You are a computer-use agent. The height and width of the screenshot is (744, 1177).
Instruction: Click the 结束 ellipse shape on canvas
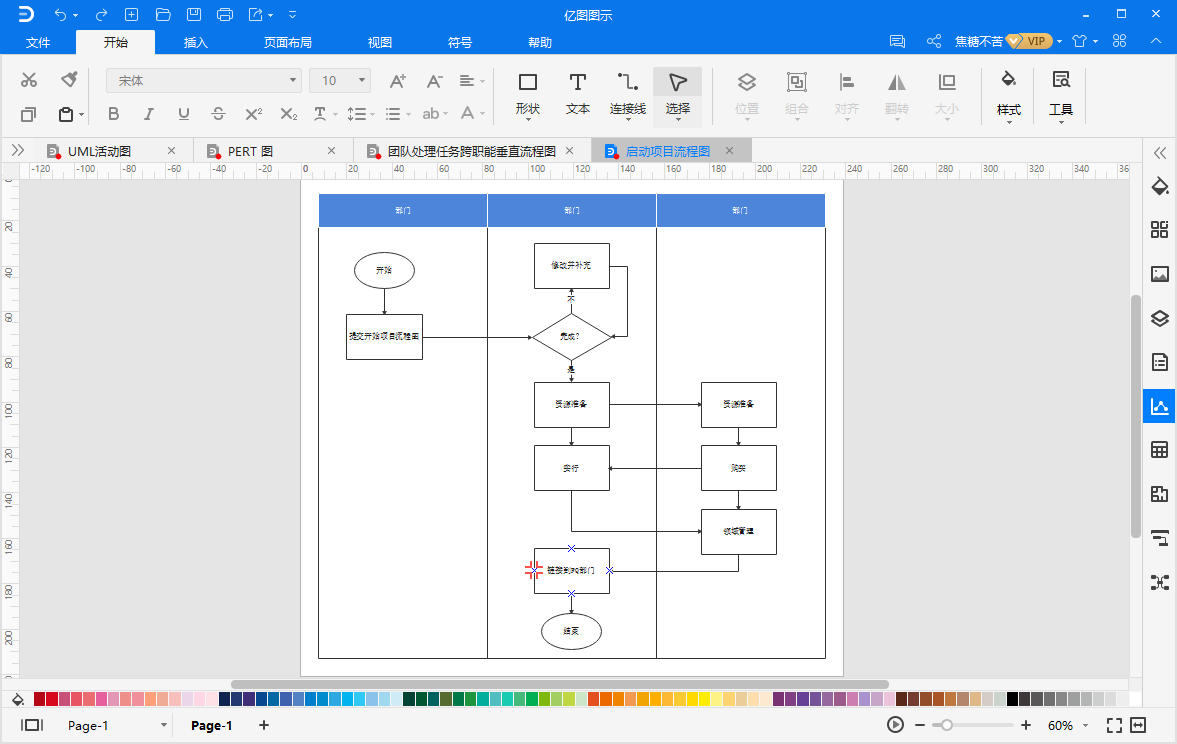click(571, 631)
